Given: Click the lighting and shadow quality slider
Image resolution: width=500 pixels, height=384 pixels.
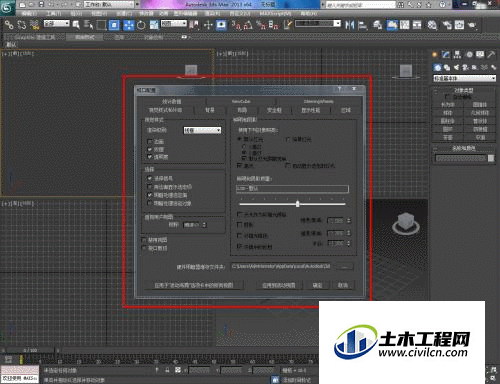Looking at the screenshot, I should tap(292, 203).
